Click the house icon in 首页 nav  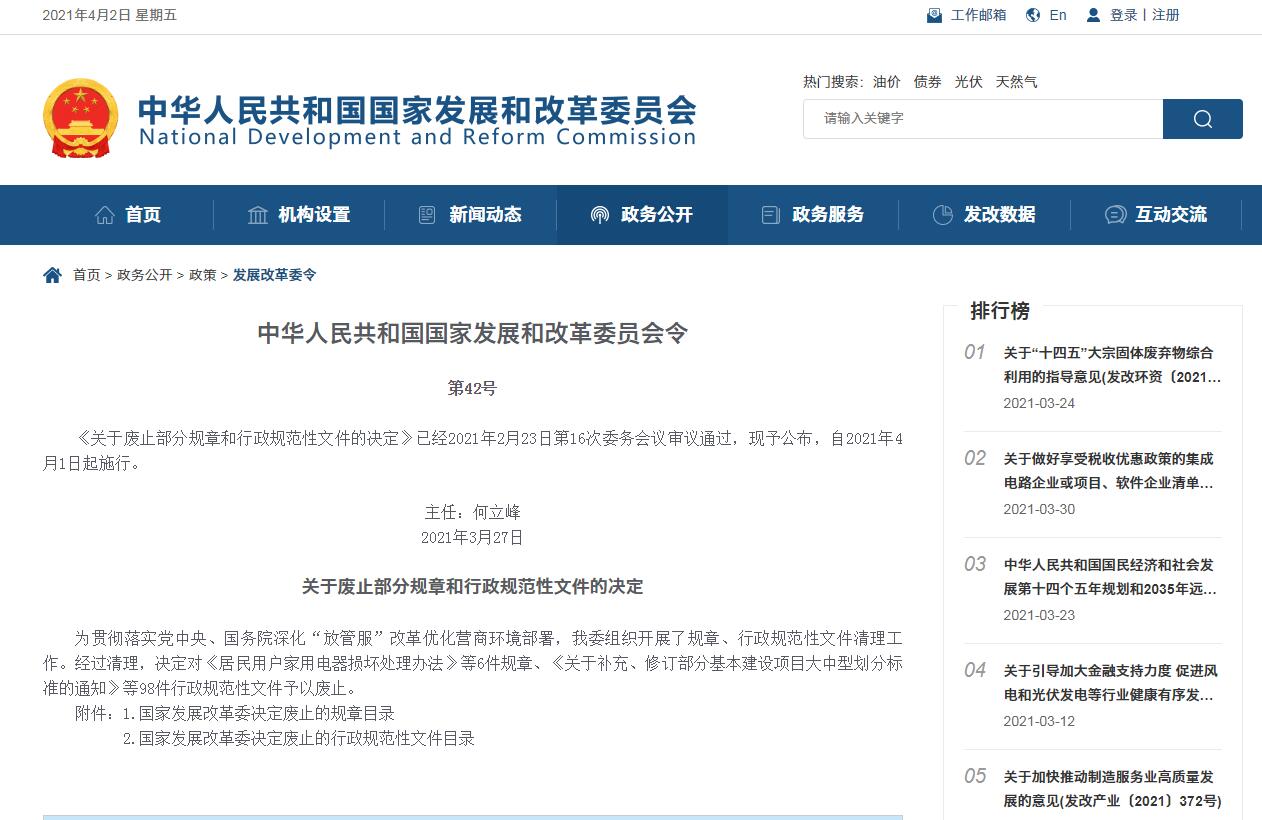coord(105,214)
